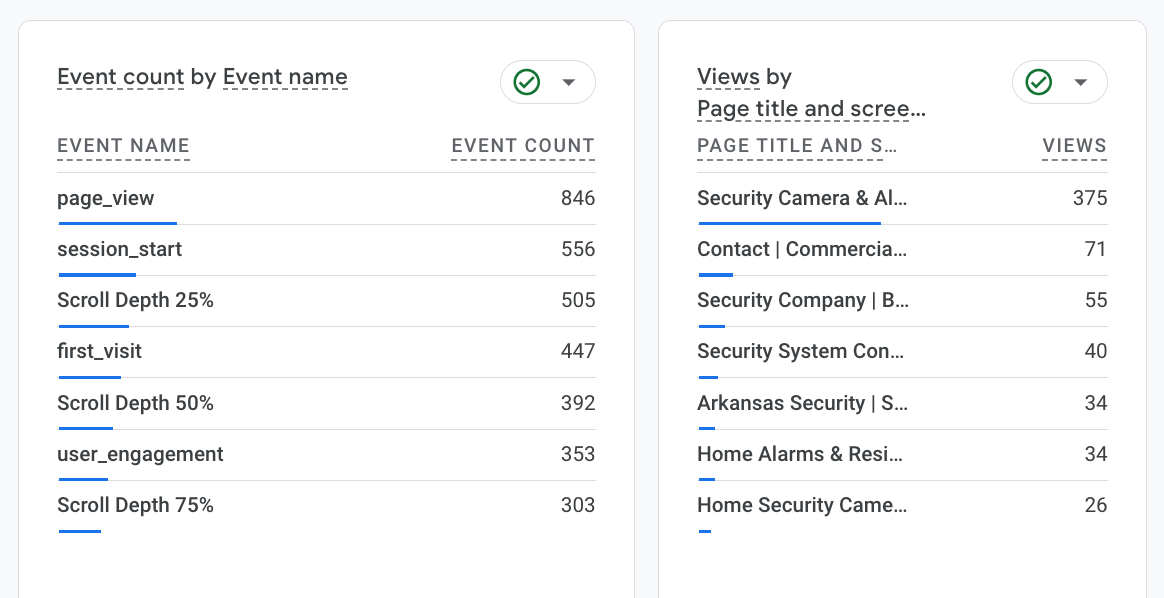Sort by EVENT COUNT column header

[x=523, y=146]
